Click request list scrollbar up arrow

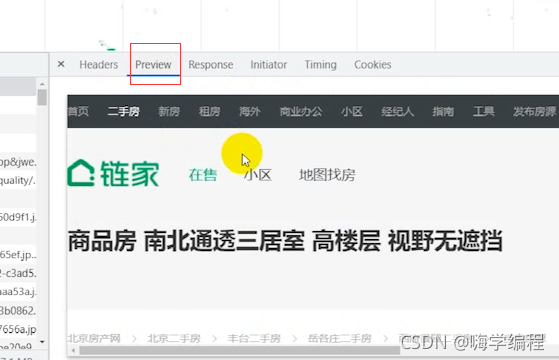click(x=42, y=84)
